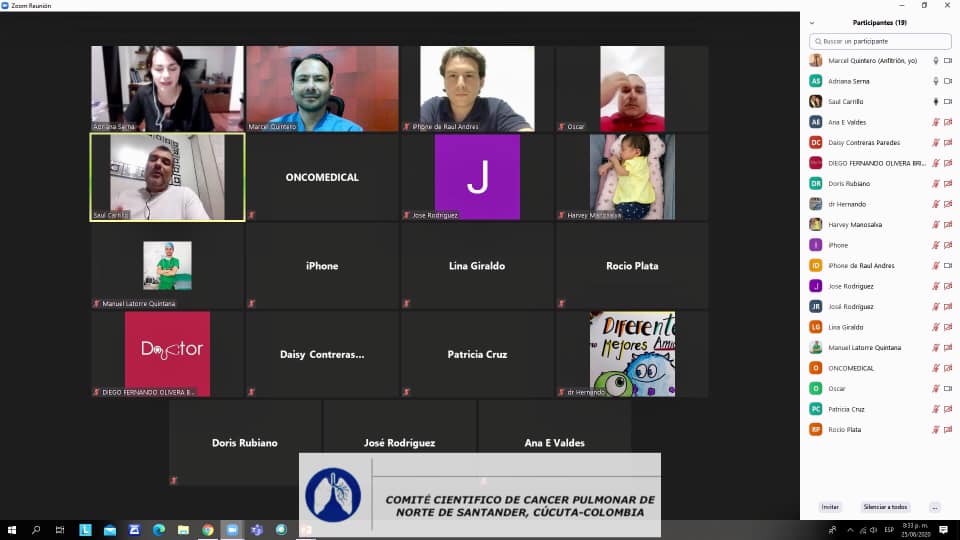Viewport: 960px width, 540px height.
Task: Select the Rocio Plata tile
Action: click(x=632, y=266)
